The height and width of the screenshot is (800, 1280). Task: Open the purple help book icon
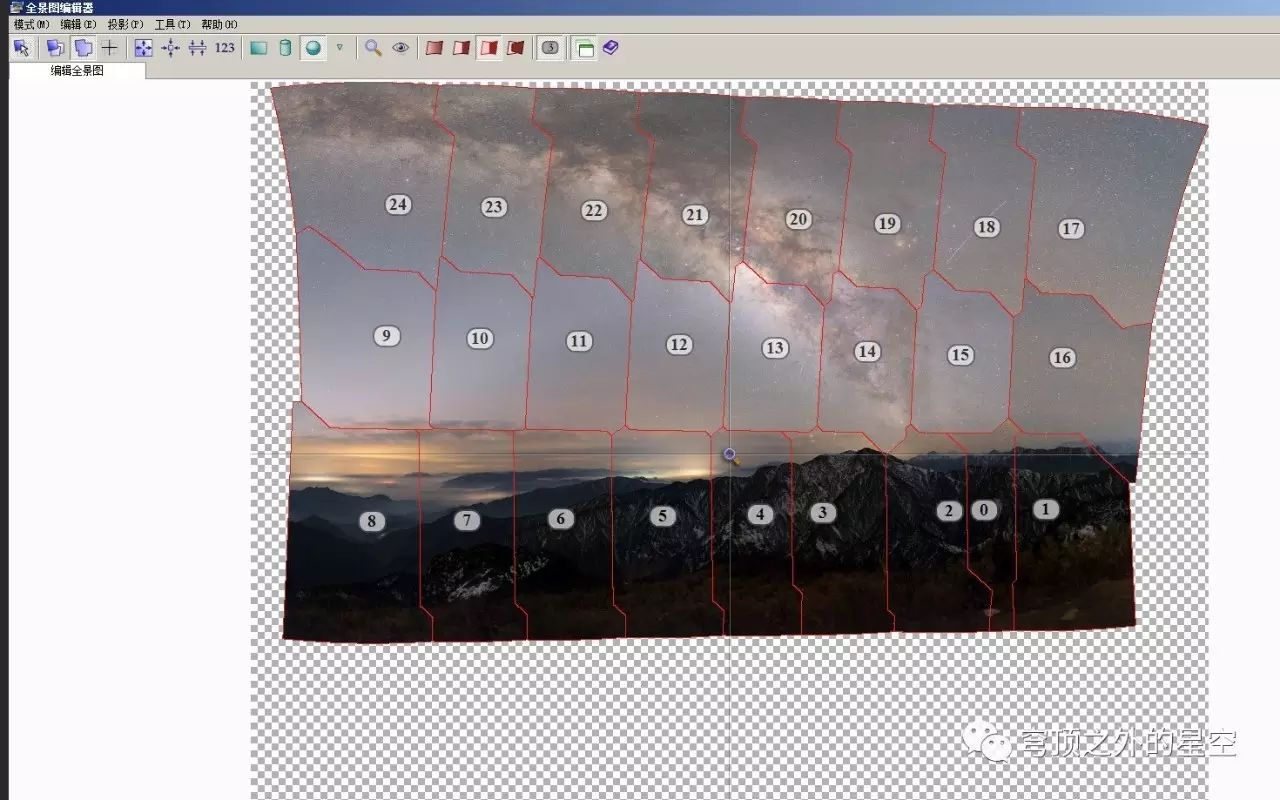click(611, 47)
